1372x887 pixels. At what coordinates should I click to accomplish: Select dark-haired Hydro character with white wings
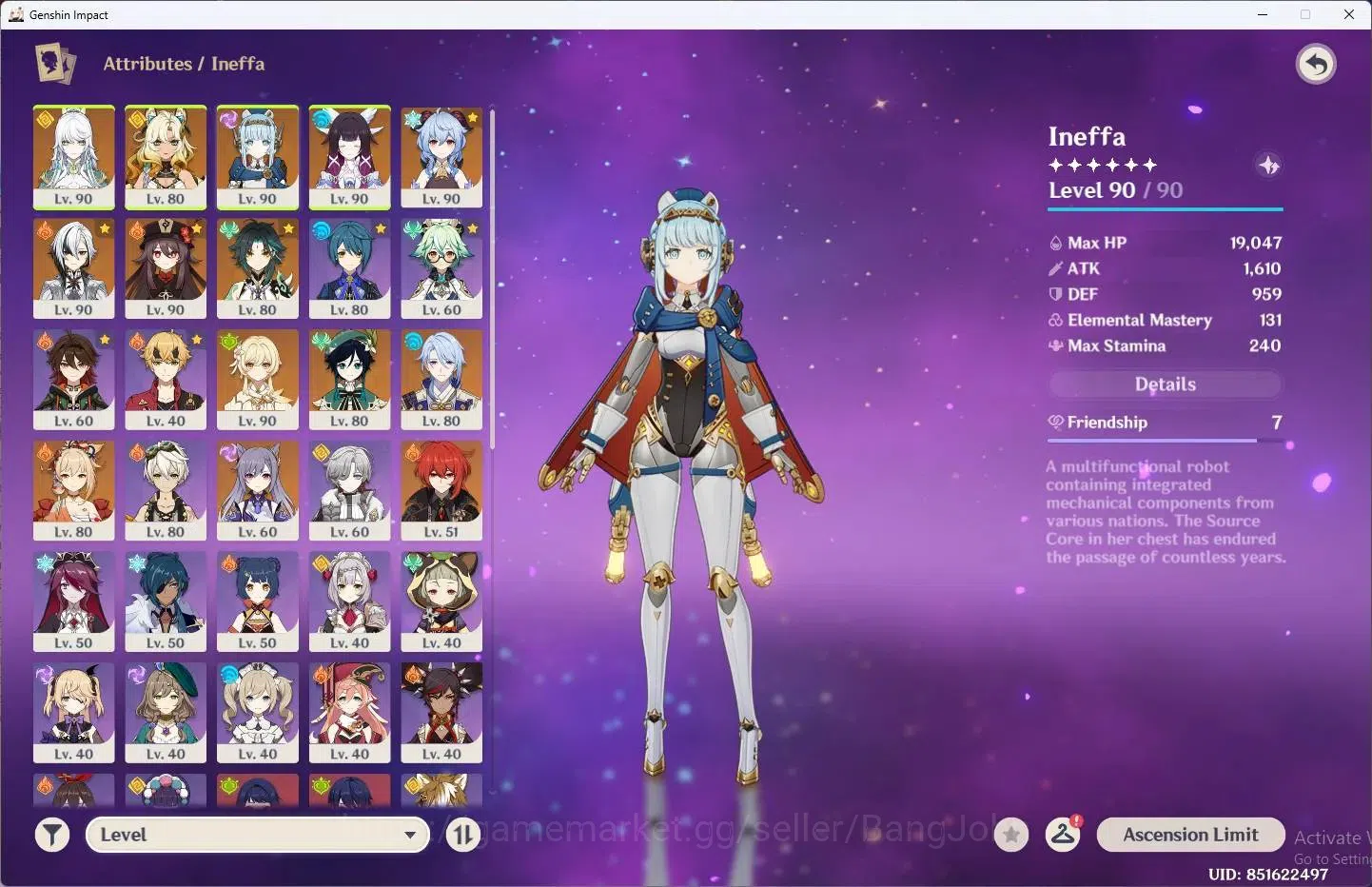click(349, 157)
